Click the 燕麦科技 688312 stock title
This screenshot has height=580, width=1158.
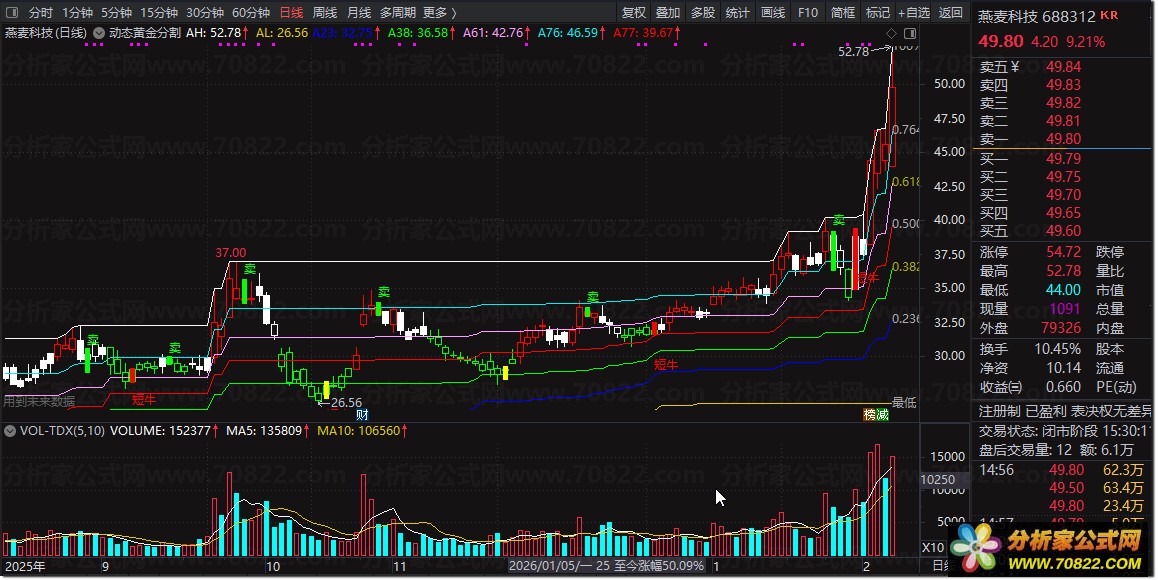pos(1037,16)
